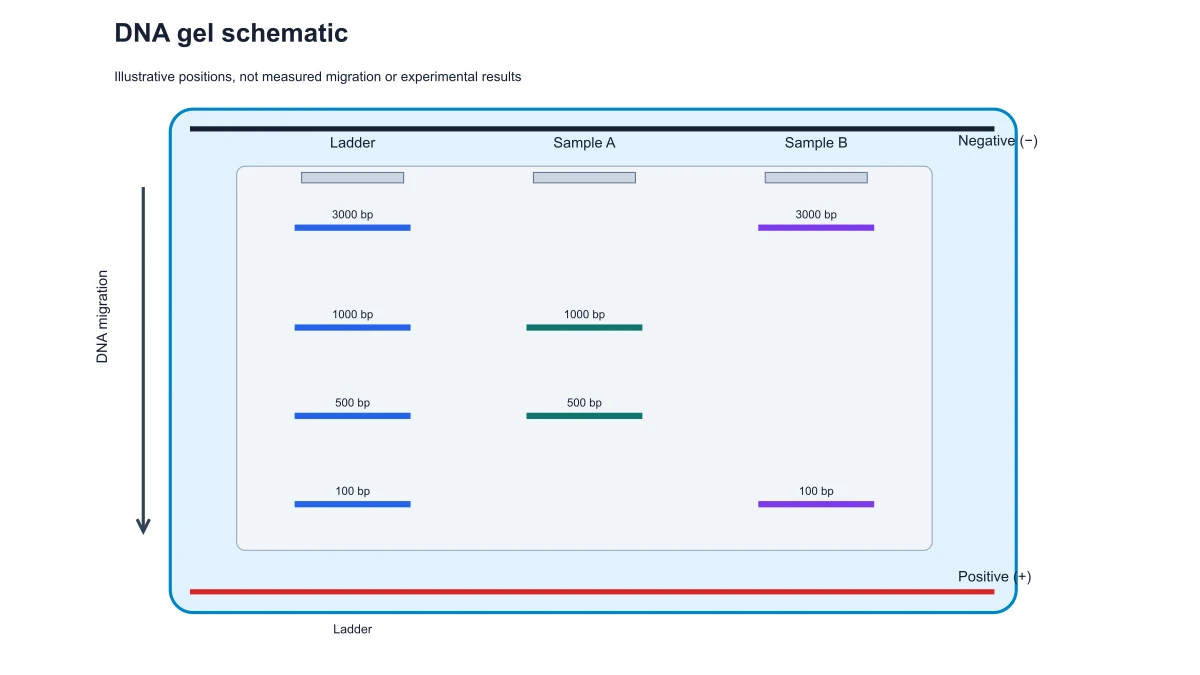Select the "500 bp" label in the Sample A lane

point(584,403)
